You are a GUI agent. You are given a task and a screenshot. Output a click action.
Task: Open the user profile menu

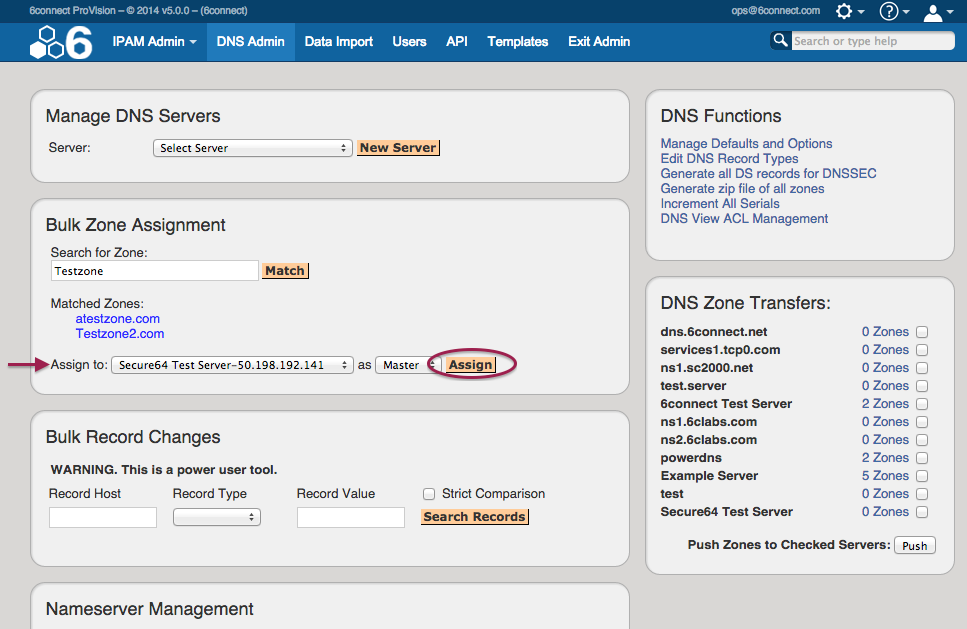pos(938,12)
